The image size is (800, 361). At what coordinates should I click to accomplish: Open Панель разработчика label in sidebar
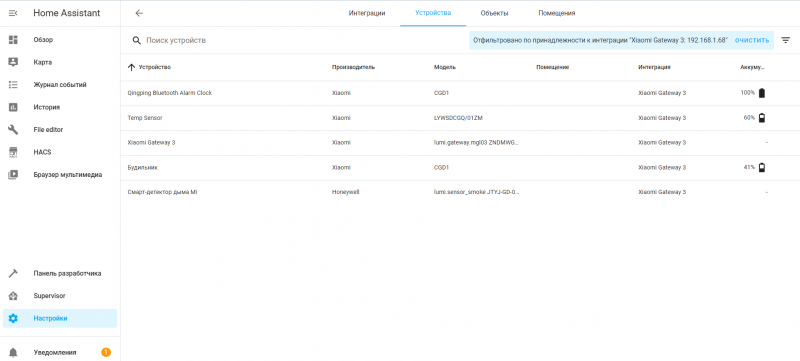tap(67, 273)
